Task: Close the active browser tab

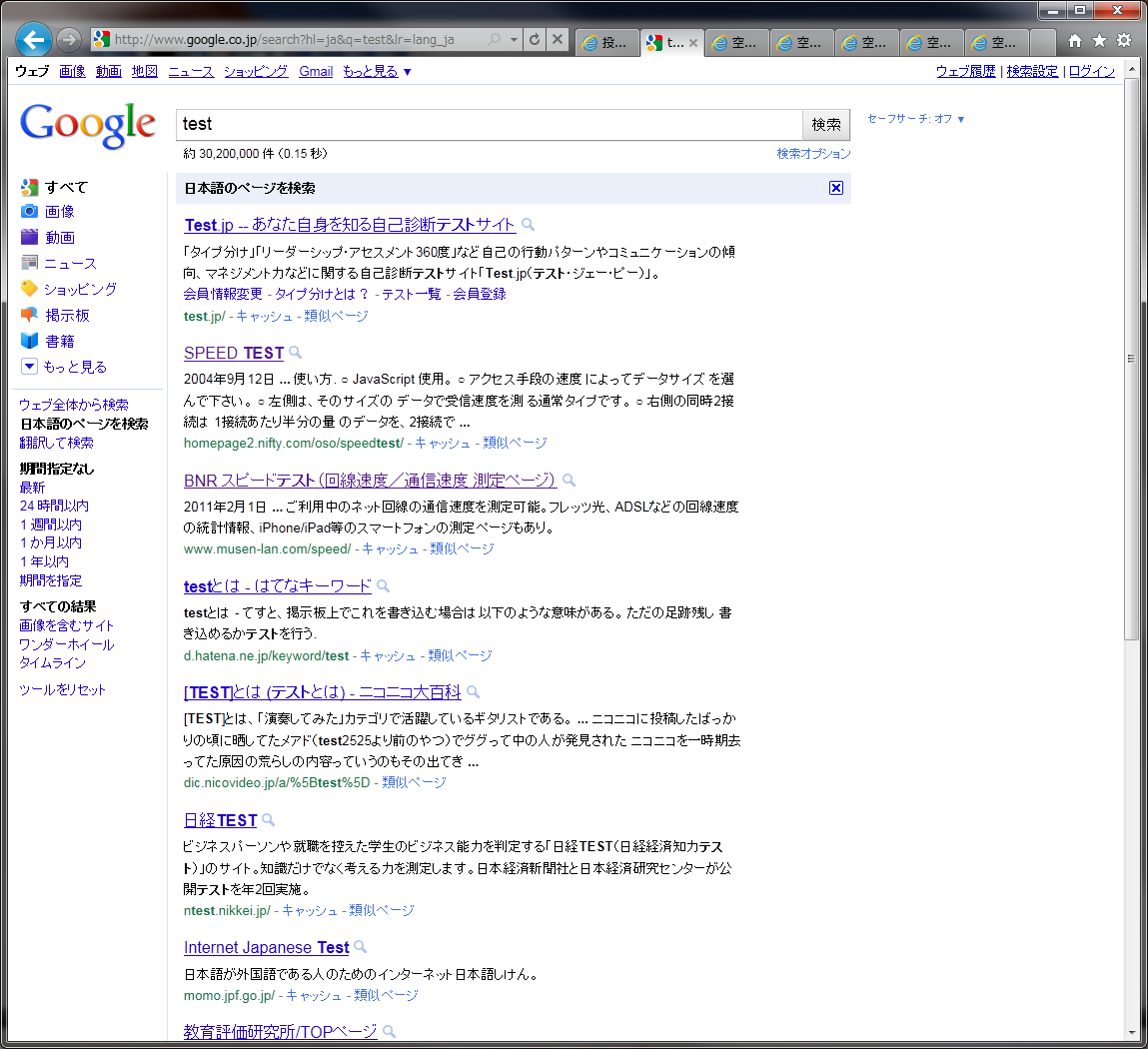Action: pos(693,43)
